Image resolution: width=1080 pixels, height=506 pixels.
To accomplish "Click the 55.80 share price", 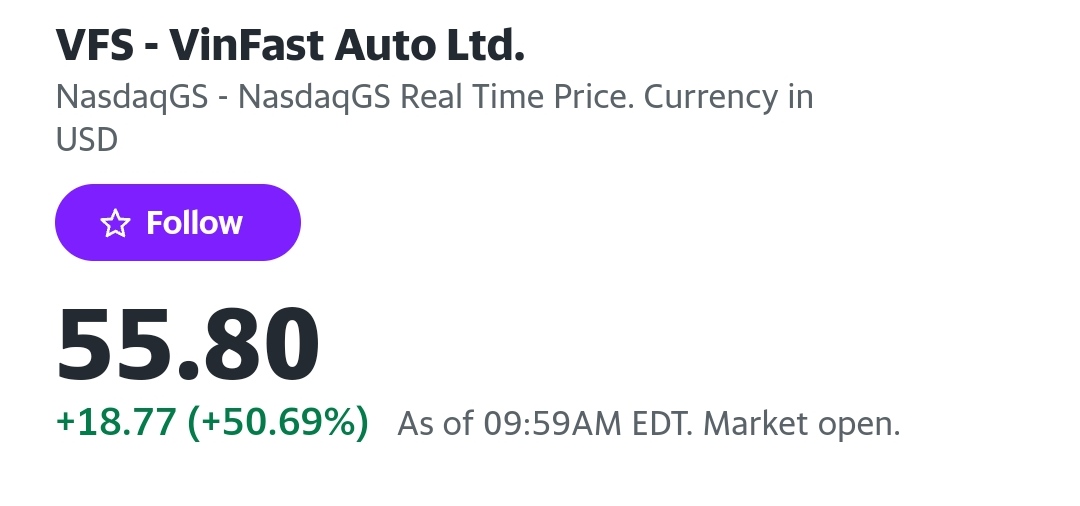I will coord(188,343).
